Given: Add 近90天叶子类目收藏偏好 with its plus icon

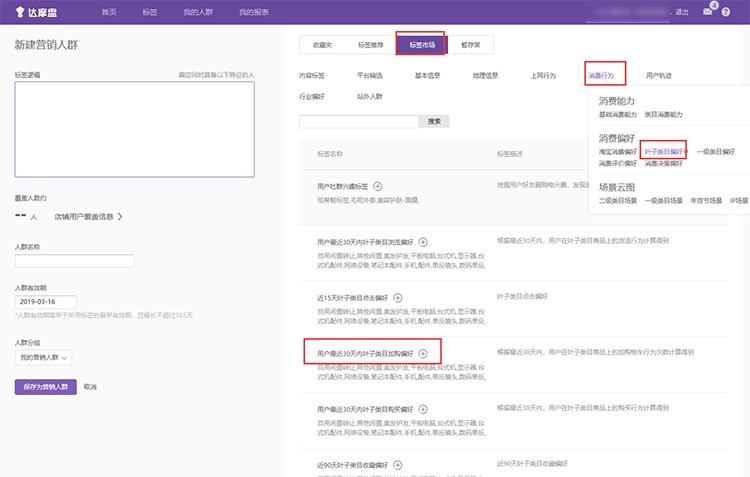Looking at the screenshot, I should [397, 465].
